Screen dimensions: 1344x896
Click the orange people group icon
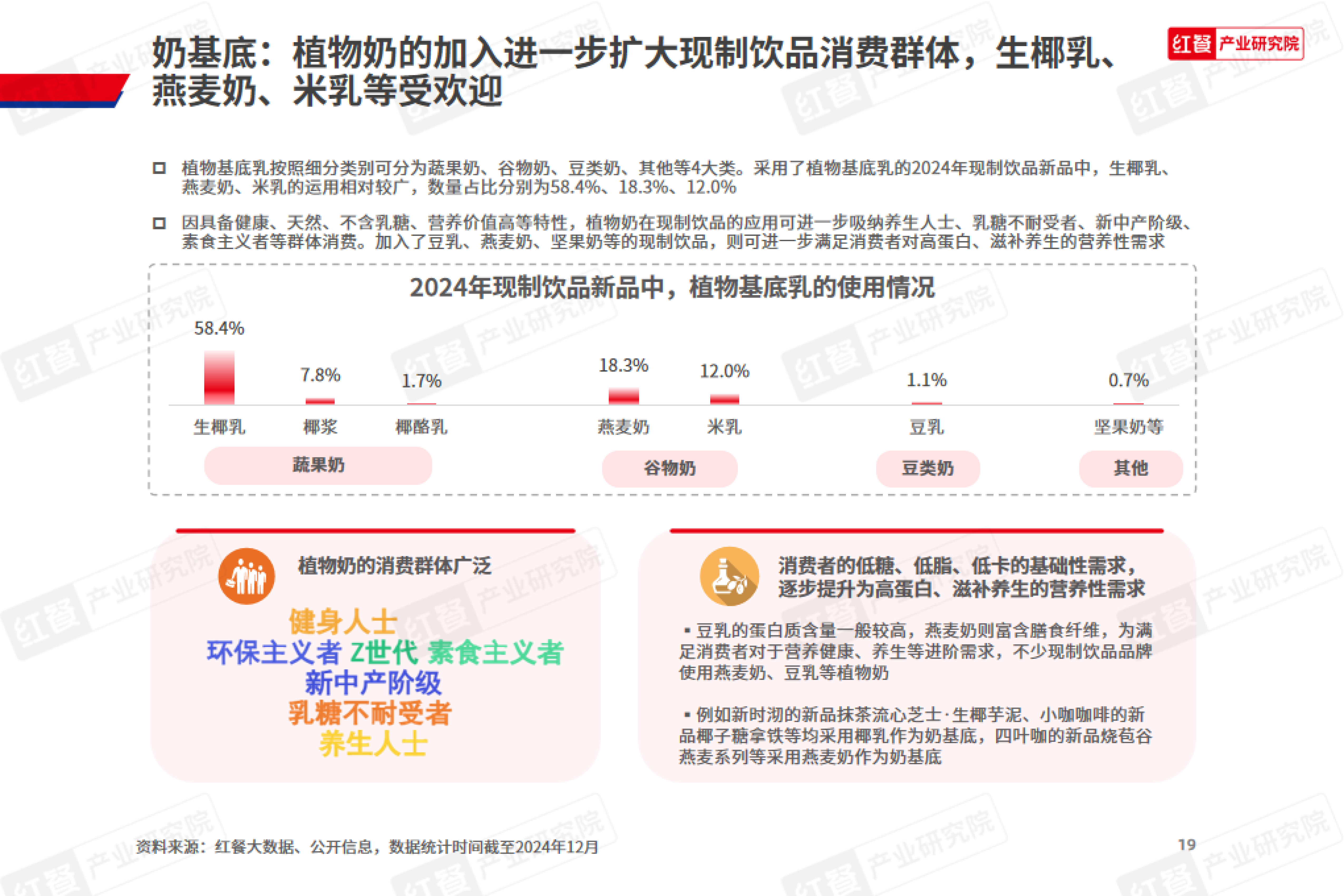point(246,576)
